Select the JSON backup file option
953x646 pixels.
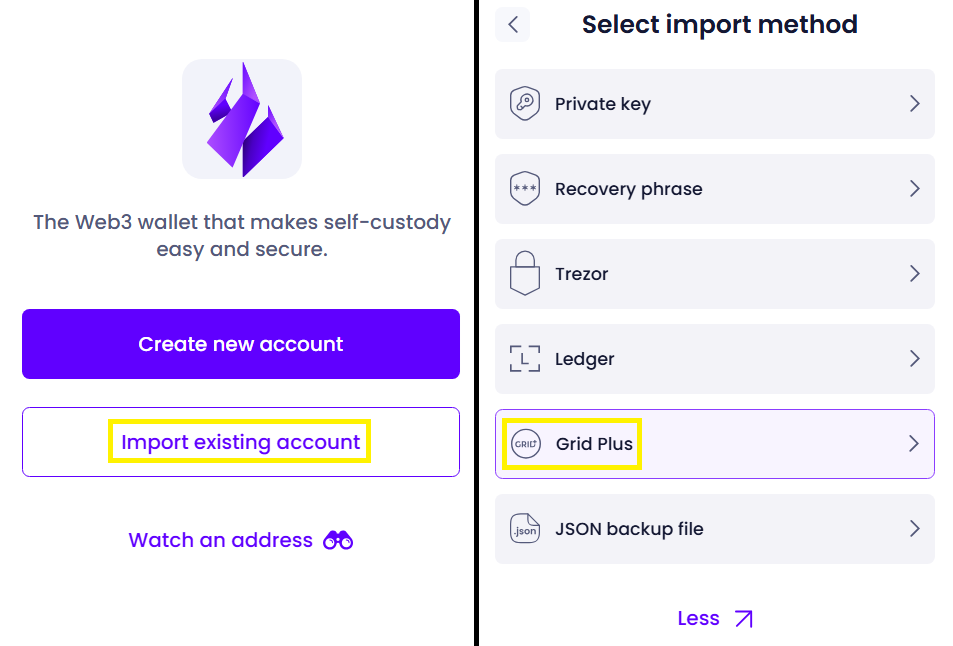click(x=629, y=529)
